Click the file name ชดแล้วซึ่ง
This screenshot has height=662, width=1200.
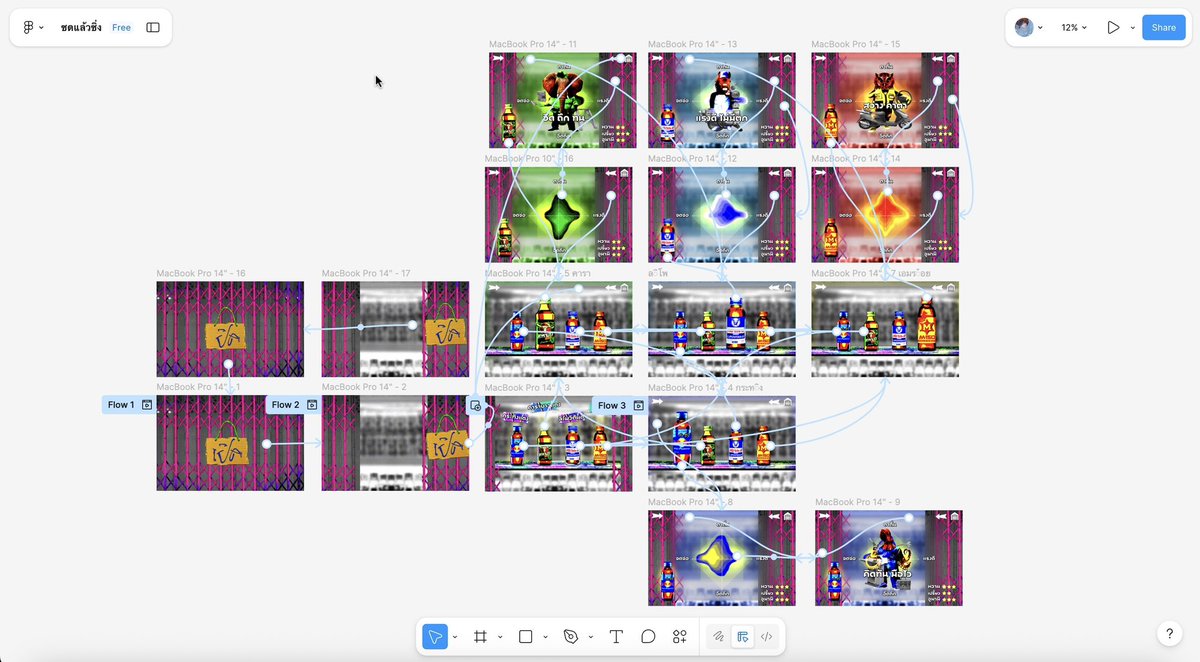click(x=80, y=28)
